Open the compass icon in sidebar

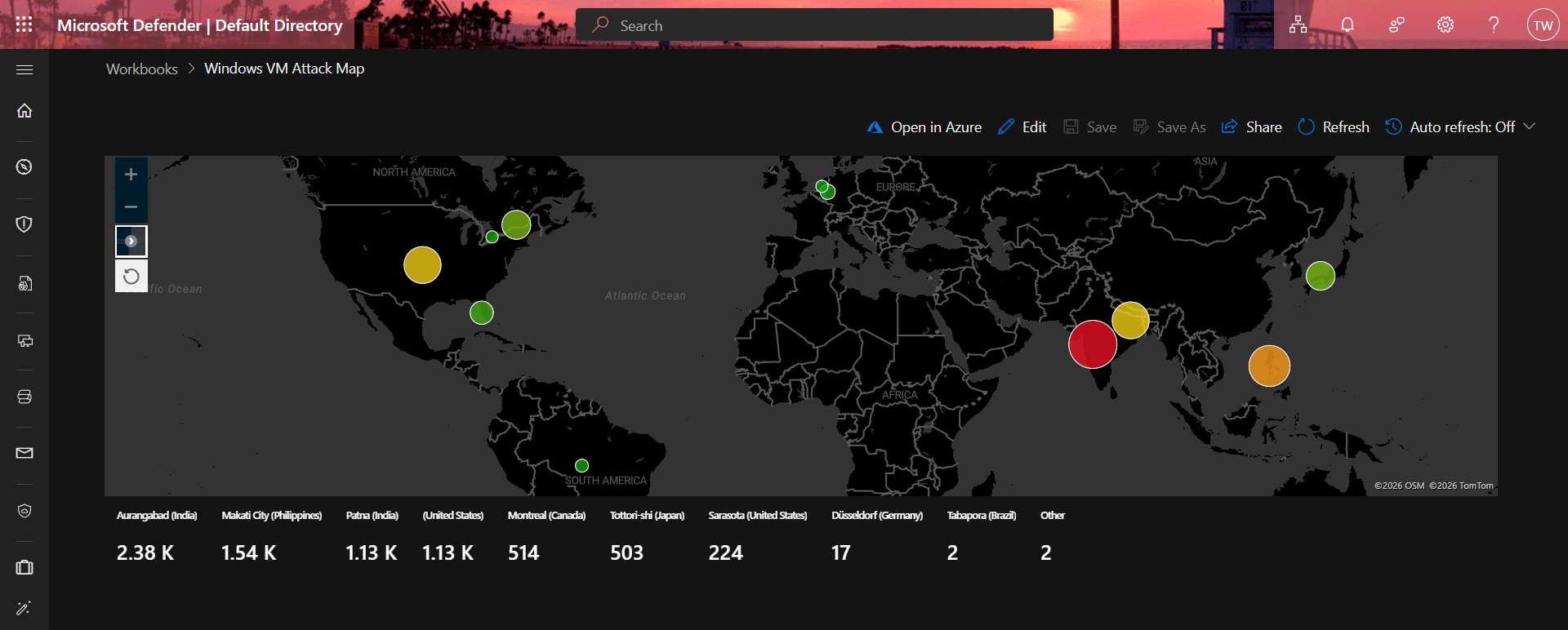pos(24,166)
